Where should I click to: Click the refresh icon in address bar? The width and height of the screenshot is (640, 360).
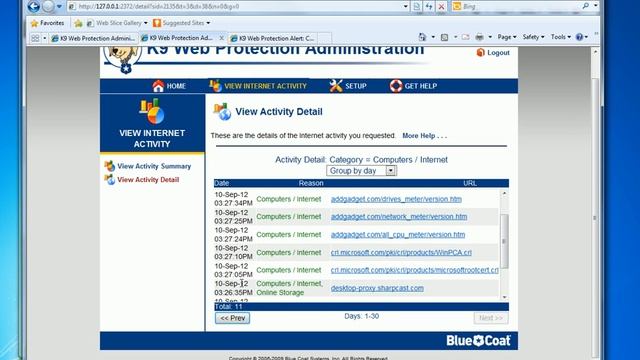(429, 6)
